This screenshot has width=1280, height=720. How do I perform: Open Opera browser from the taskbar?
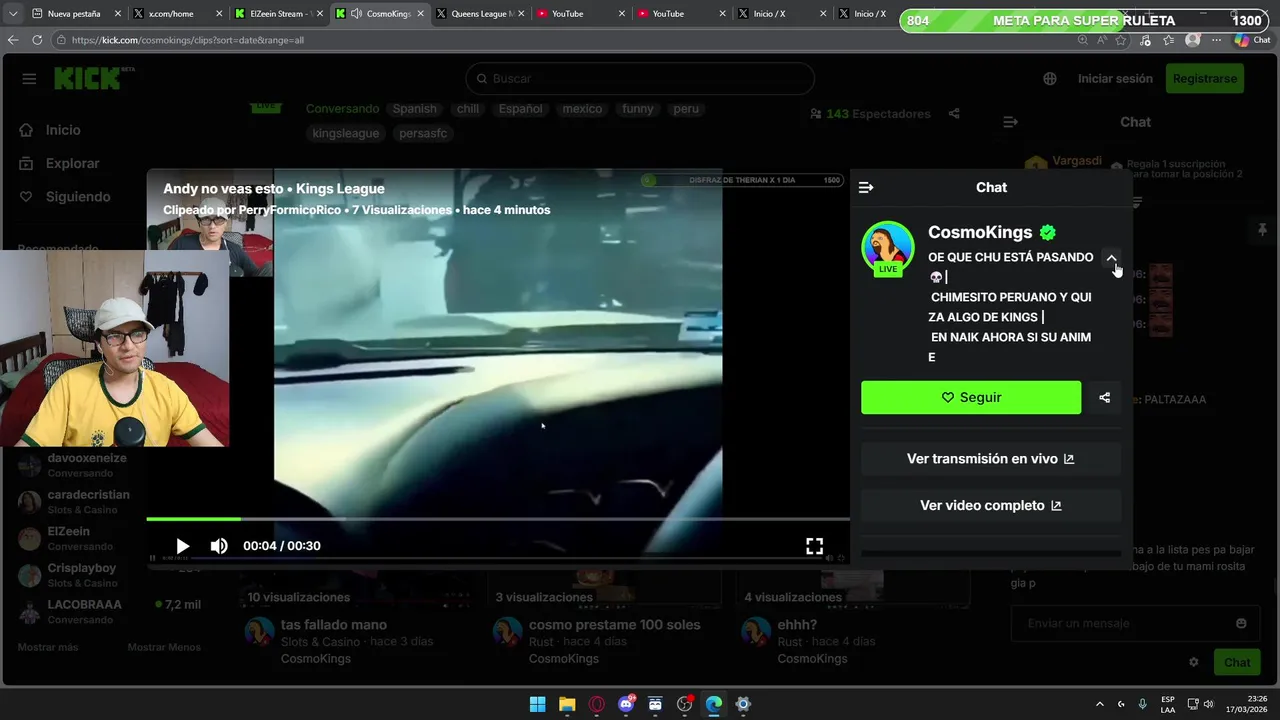(x=597, y=704)
